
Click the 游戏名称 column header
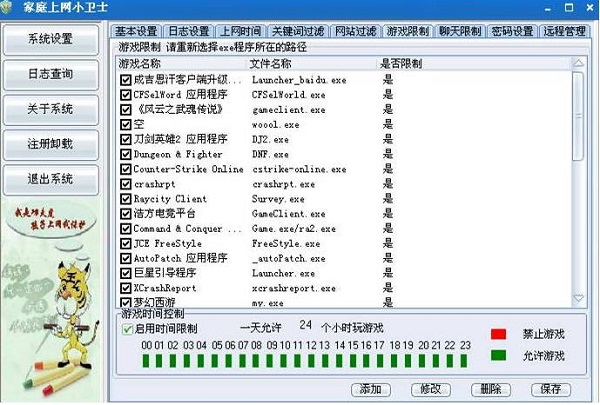(x=181, y=64)
